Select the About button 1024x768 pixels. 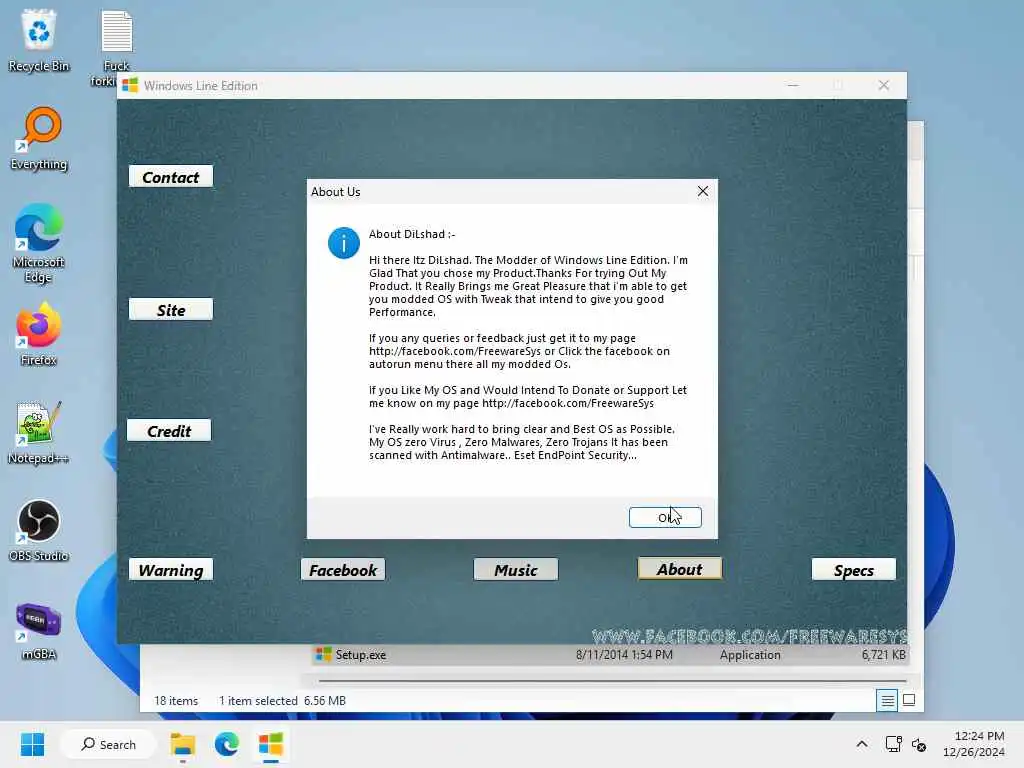point(680,569)
